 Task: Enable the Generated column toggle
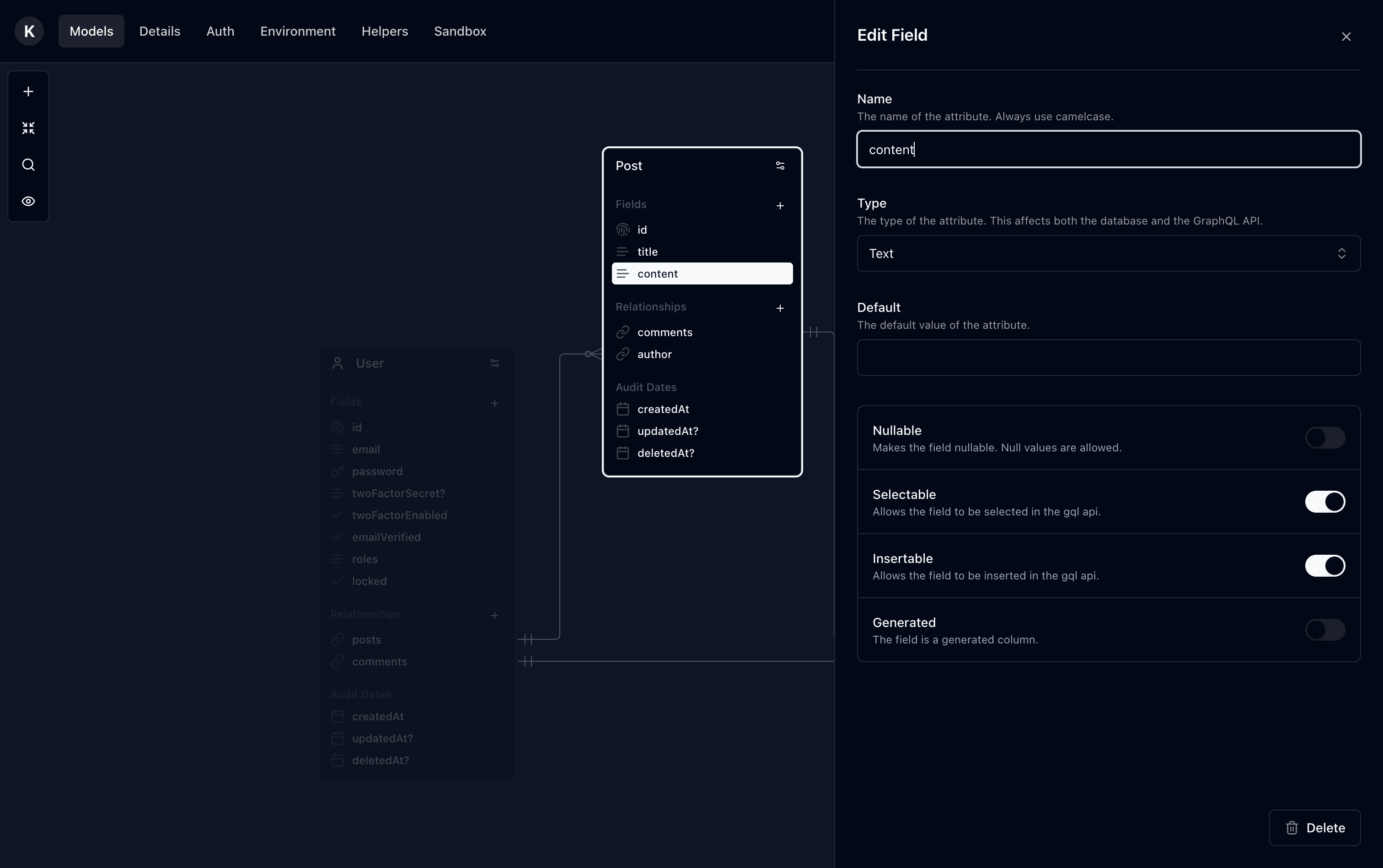[1324, 630]
